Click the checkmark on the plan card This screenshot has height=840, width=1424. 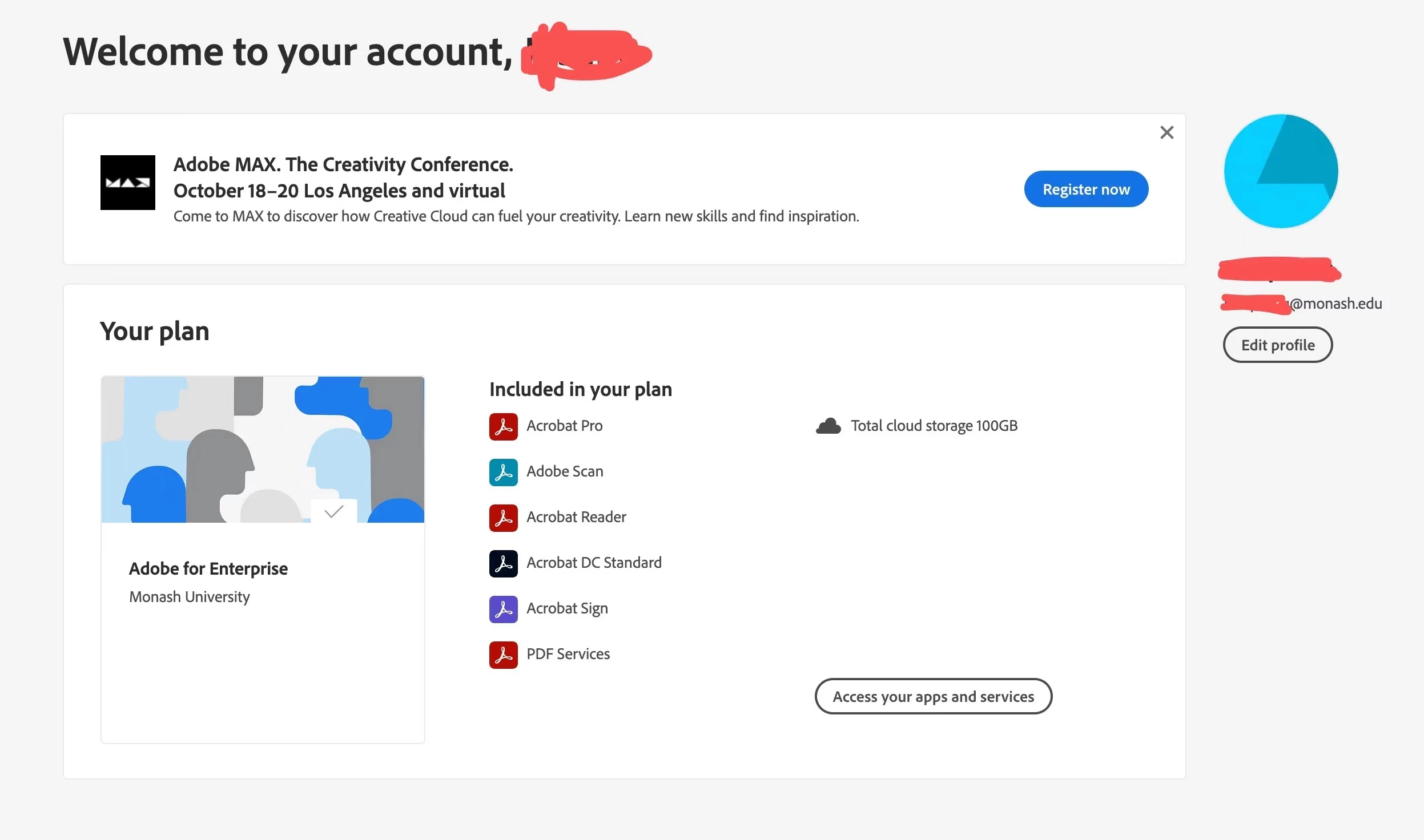point(334,511)
